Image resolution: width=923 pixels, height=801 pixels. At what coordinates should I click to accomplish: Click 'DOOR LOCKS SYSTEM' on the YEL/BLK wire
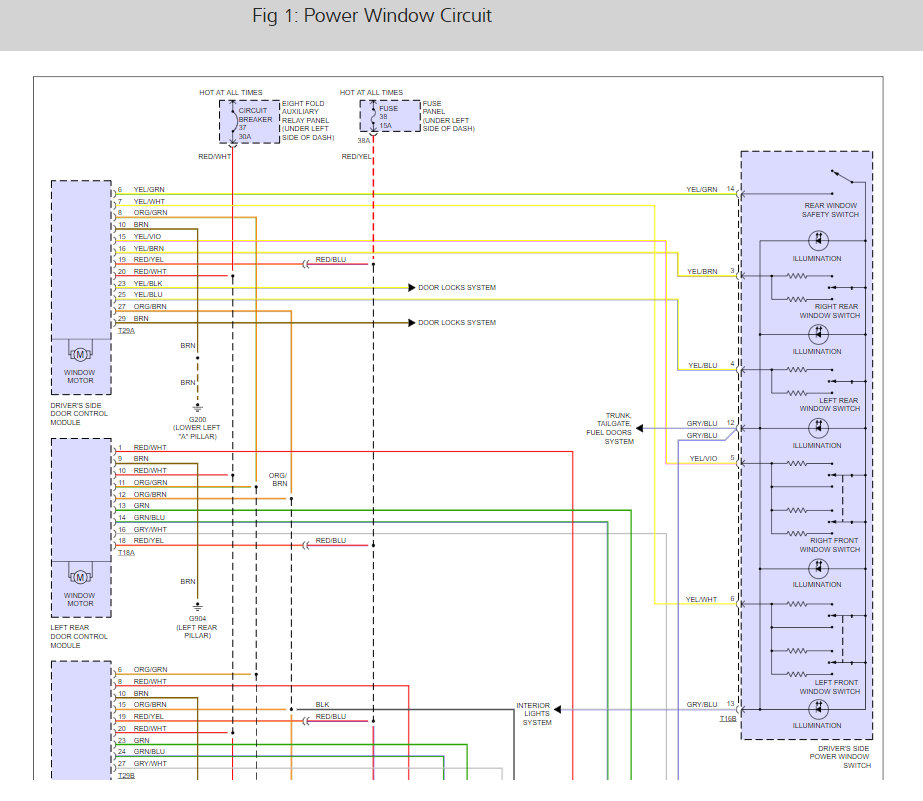(457, 288)
